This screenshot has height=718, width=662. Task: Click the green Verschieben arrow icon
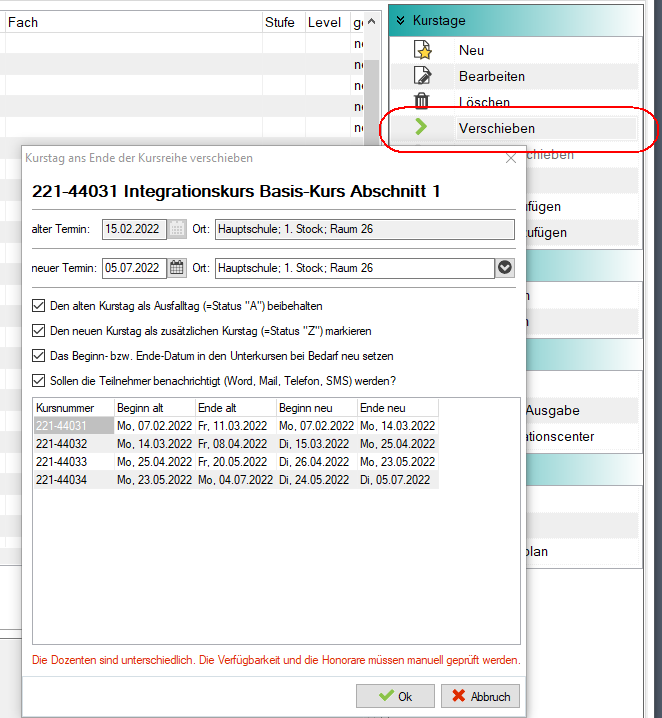421,127
